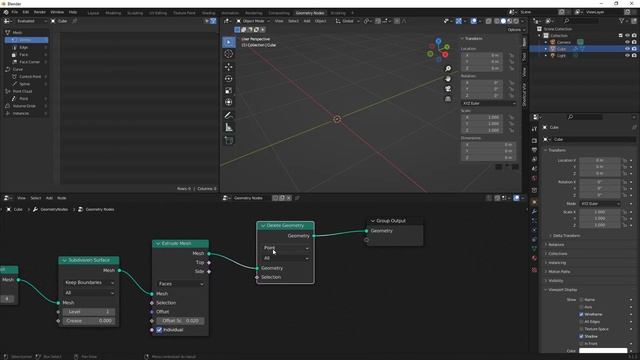640x360 pixels.
Task: Enable the Texture Space checkbox
Action: point(582,329)
